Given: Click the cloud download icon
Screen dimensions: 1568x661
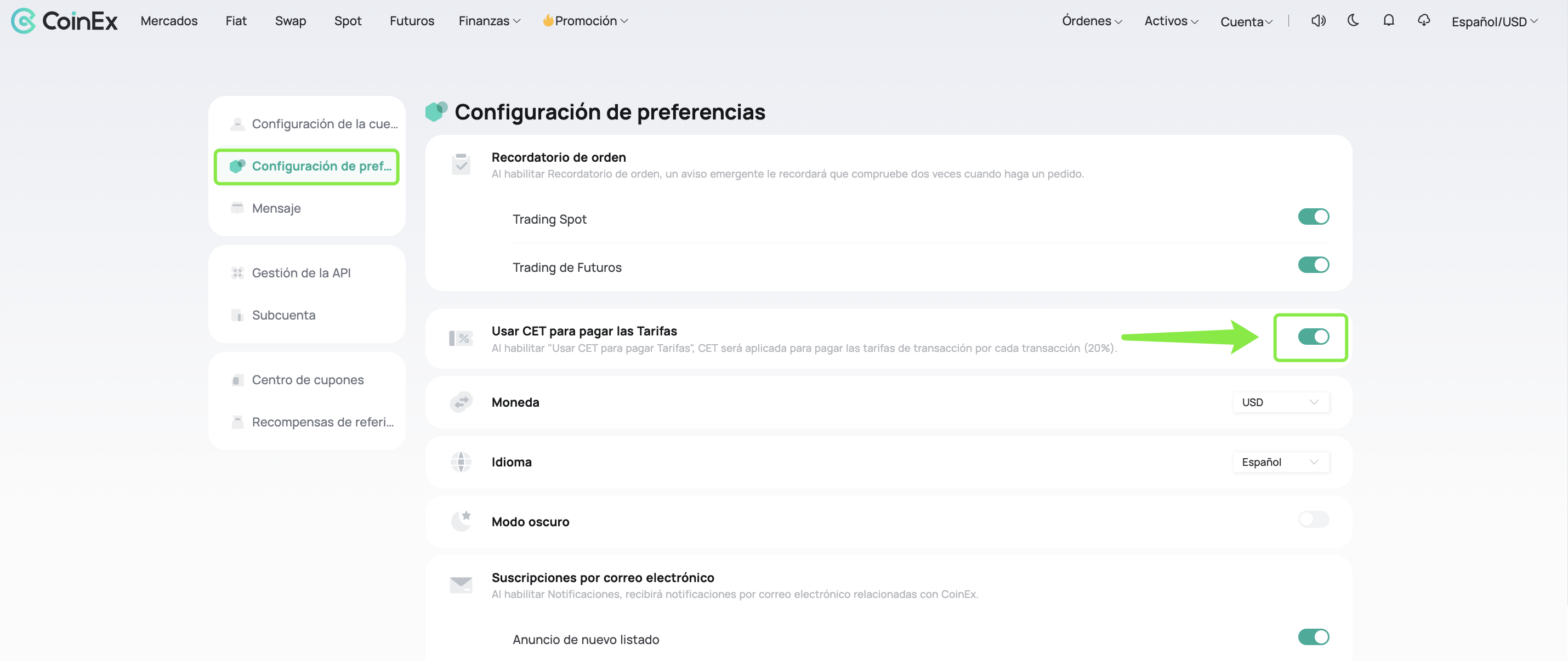Looking at the screenshot, I should (1424, 20).
